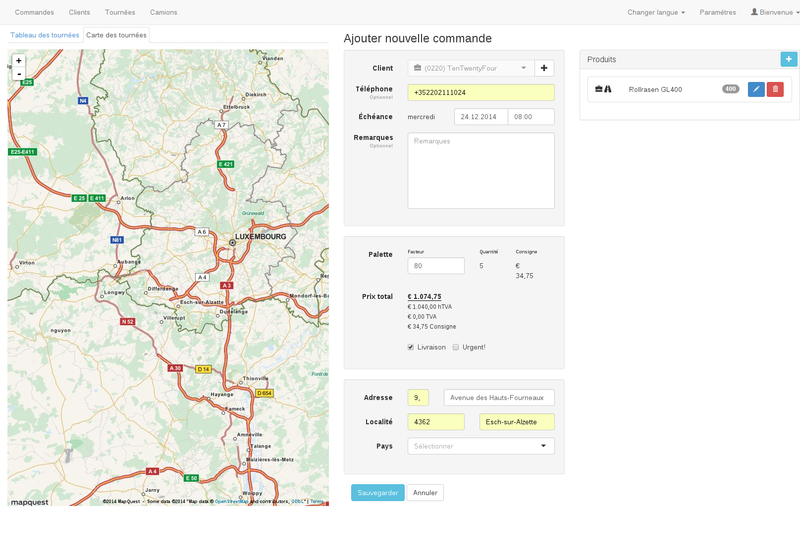Click the street name field
800x534 pixels.
pos(499,398)
